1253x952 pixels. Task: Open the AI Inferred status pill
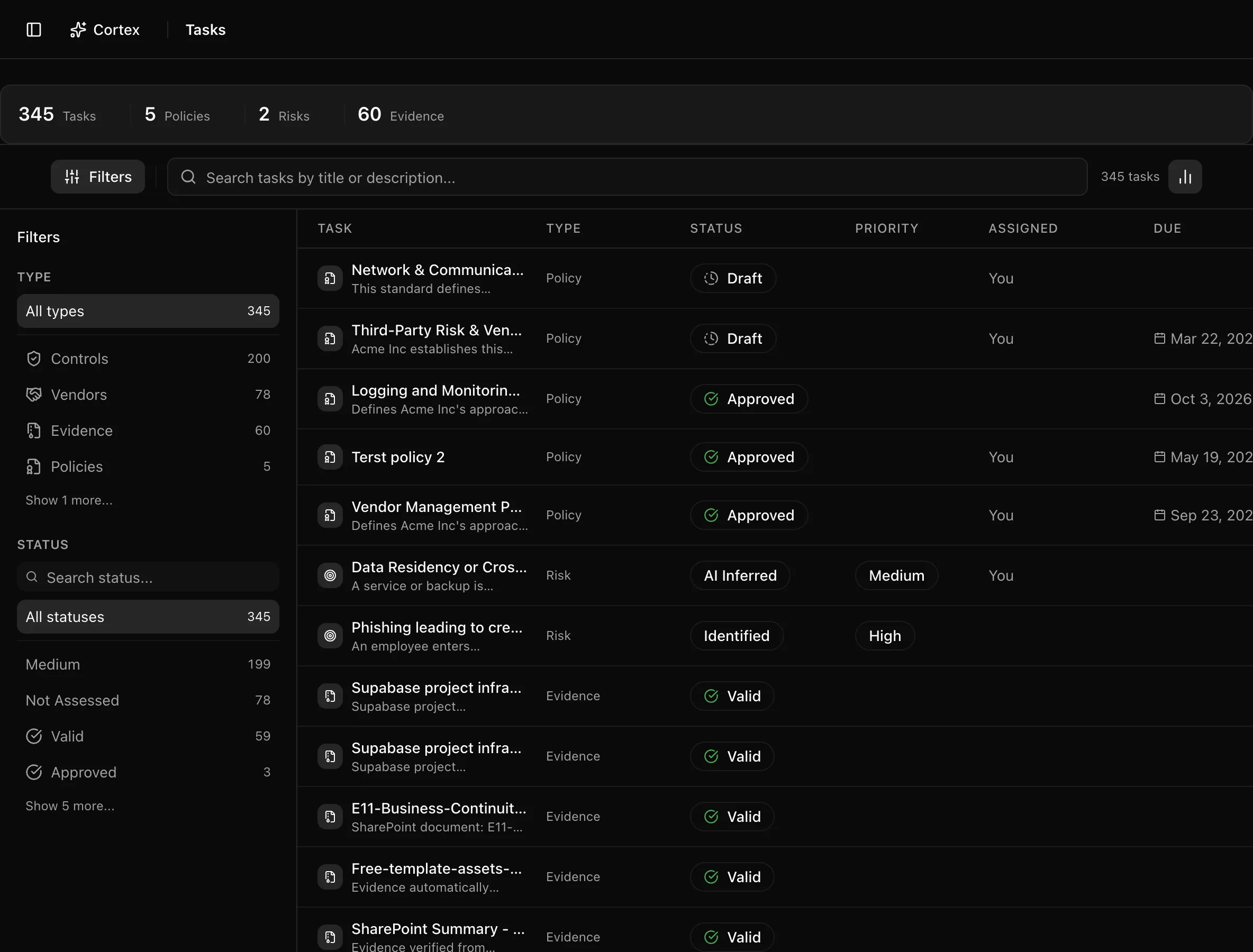740,576
